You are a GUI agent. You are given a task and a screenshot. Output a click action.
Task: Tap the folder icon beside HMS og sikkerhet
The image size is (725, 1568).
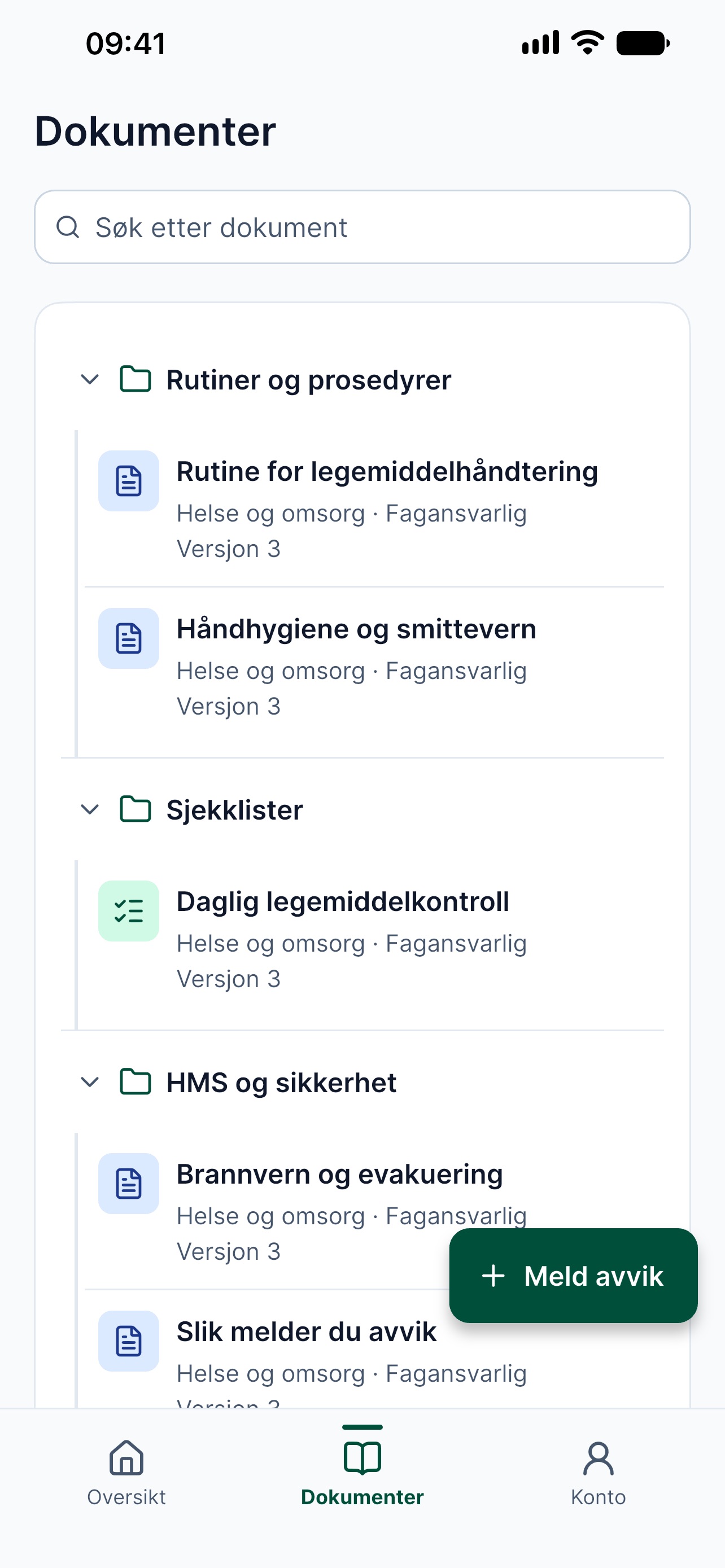[135, 1082]
